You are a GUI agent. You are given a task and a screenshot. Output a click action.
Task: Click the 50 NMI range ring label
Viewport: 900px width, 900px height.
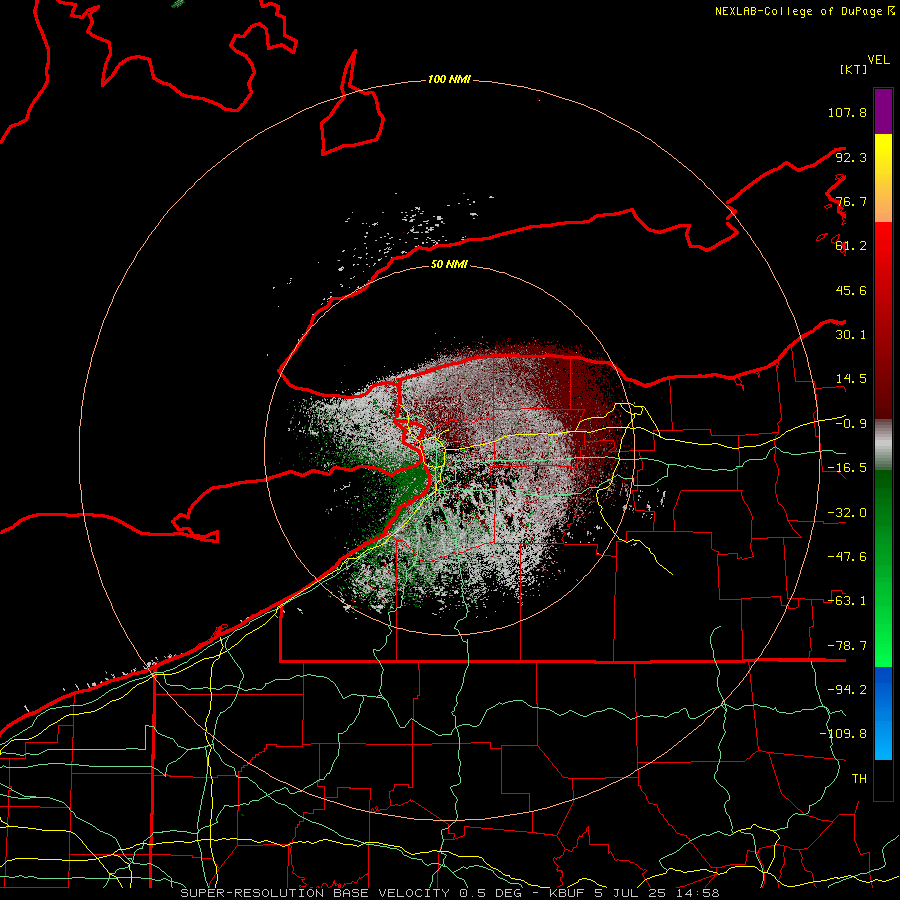[x=449, y=265]
